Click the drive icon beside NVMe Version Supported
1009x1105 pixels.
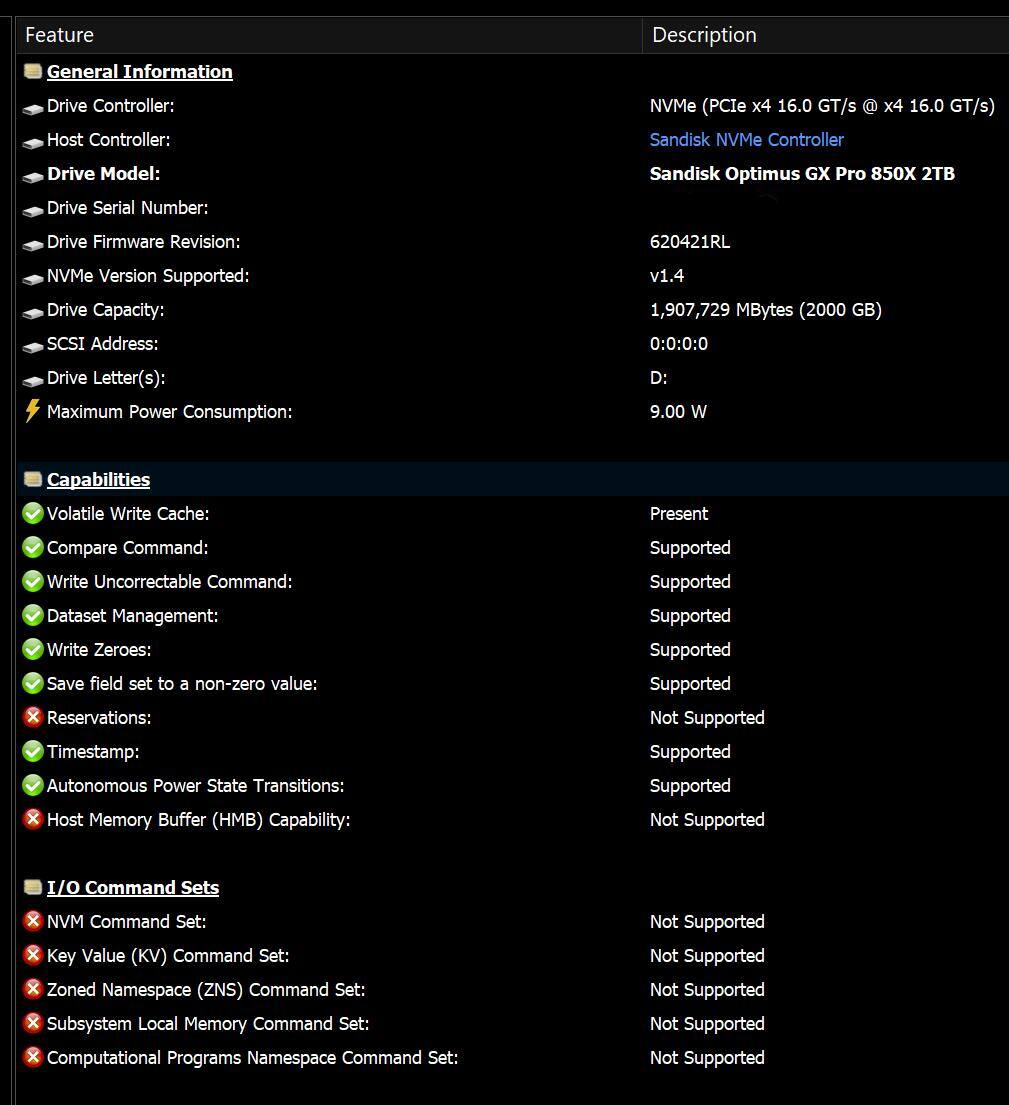[32, 278]
